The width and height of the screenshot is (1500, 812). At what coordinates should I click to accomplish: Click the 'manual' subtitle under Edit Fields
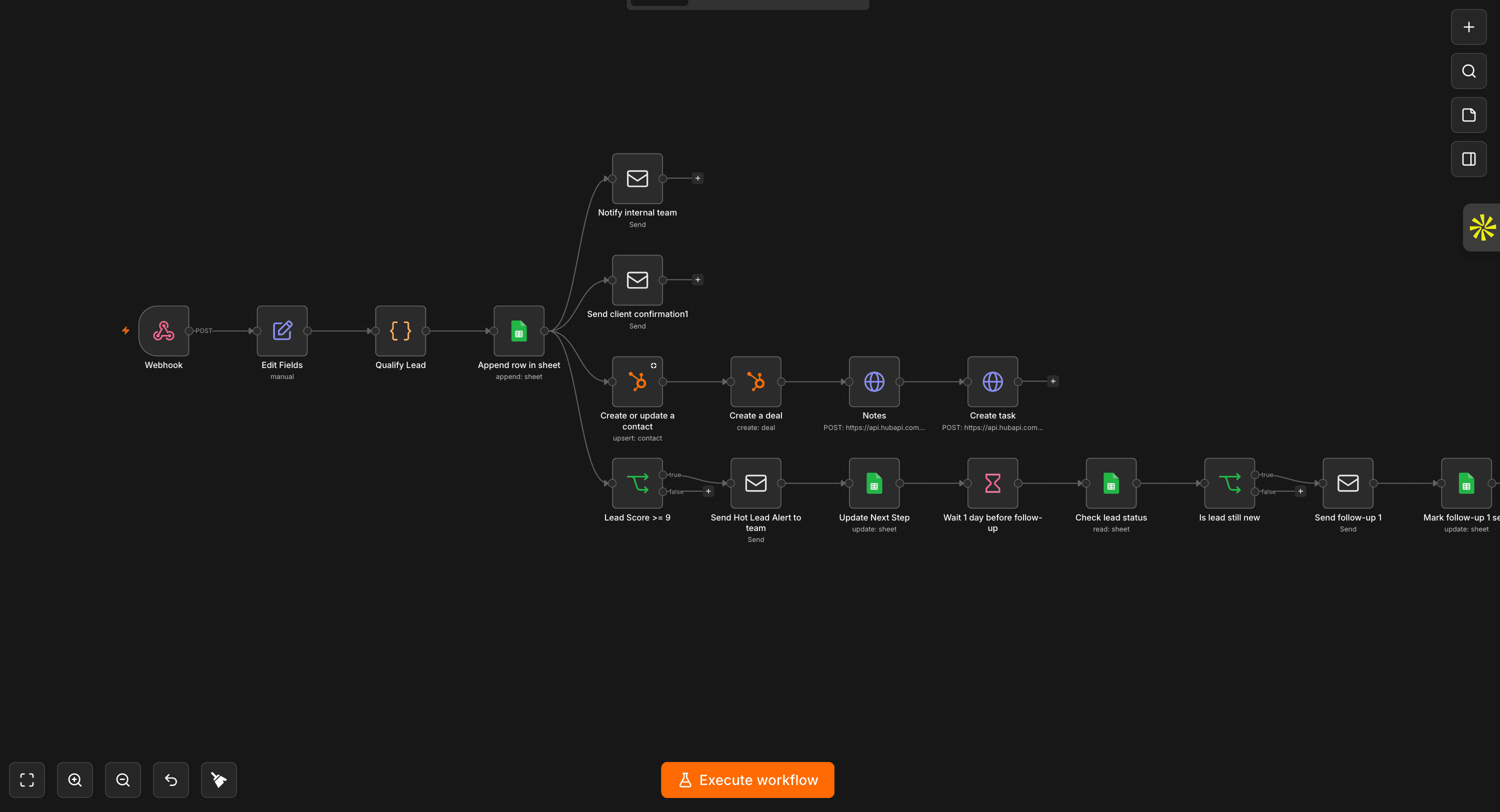pyautogui.click(x=282, y=377)
